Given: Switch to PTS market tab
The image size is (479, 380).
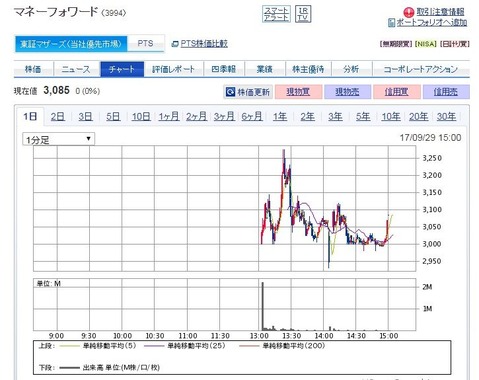Looking at the screenshot, I should 146,43.
